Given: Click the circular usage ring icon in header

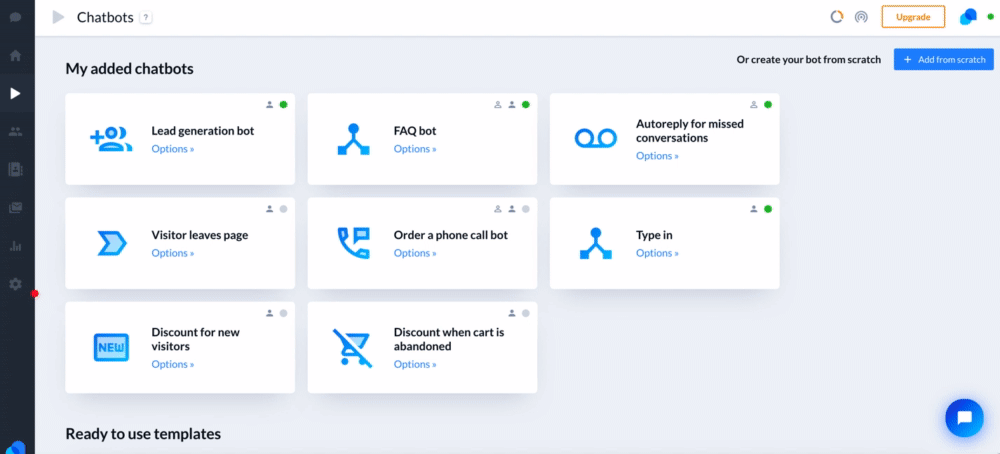Looking at the screenshot, I should [x=837, y=17].
